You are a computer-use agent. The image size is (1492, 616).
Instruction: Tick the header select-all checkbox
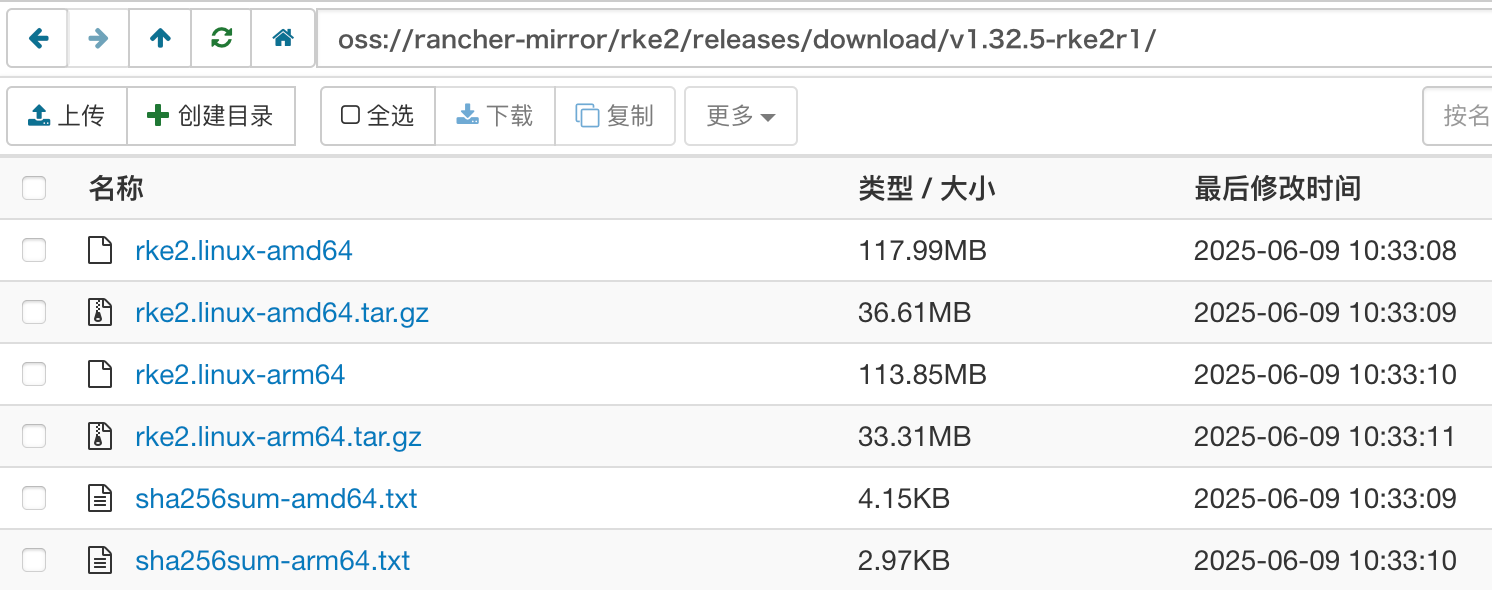34,188
